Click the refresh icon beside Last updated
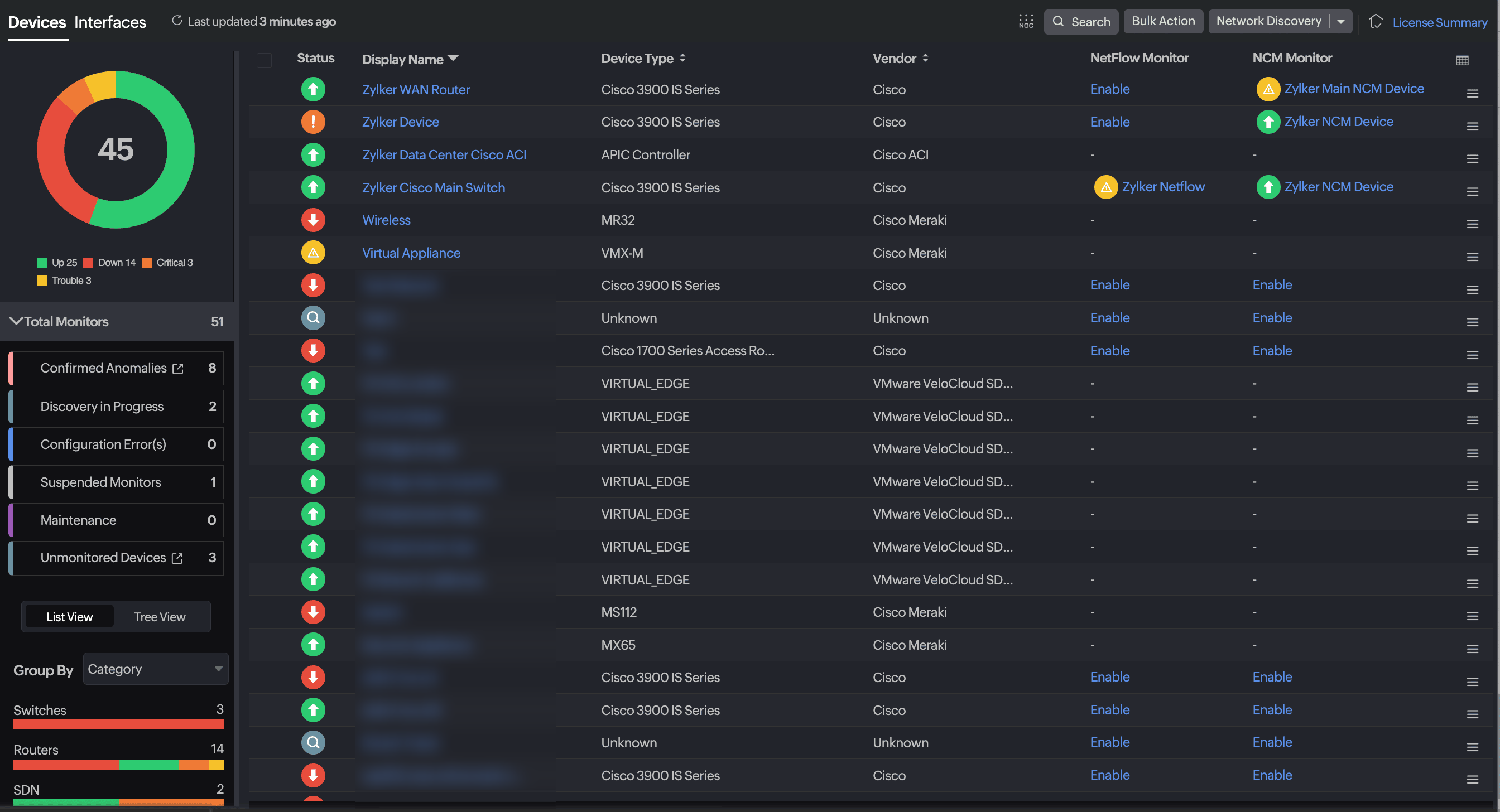Screen dimensions: 1500x812 [x=177, y=21]
